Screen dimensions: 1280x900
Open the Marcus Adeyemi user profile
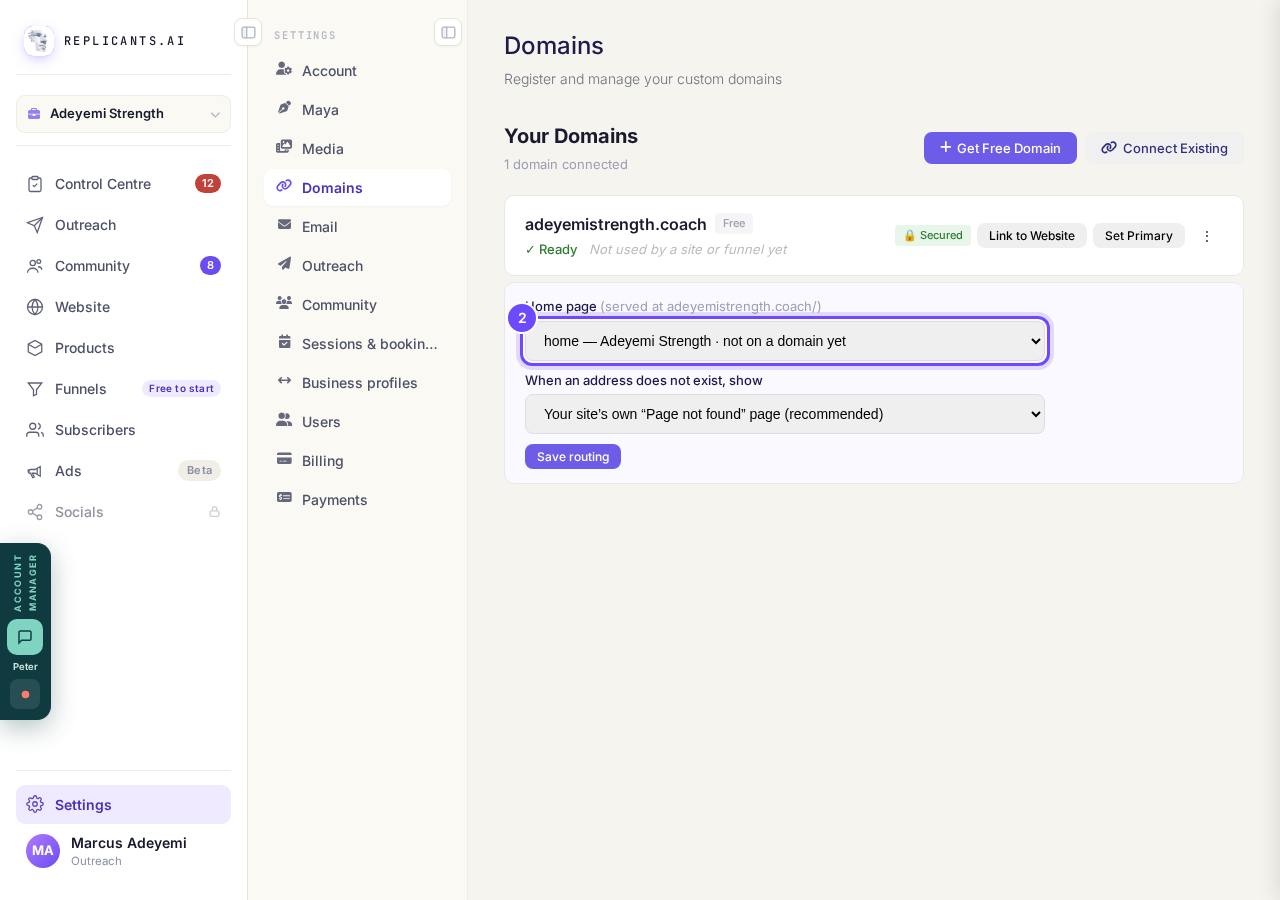(123, 851)
